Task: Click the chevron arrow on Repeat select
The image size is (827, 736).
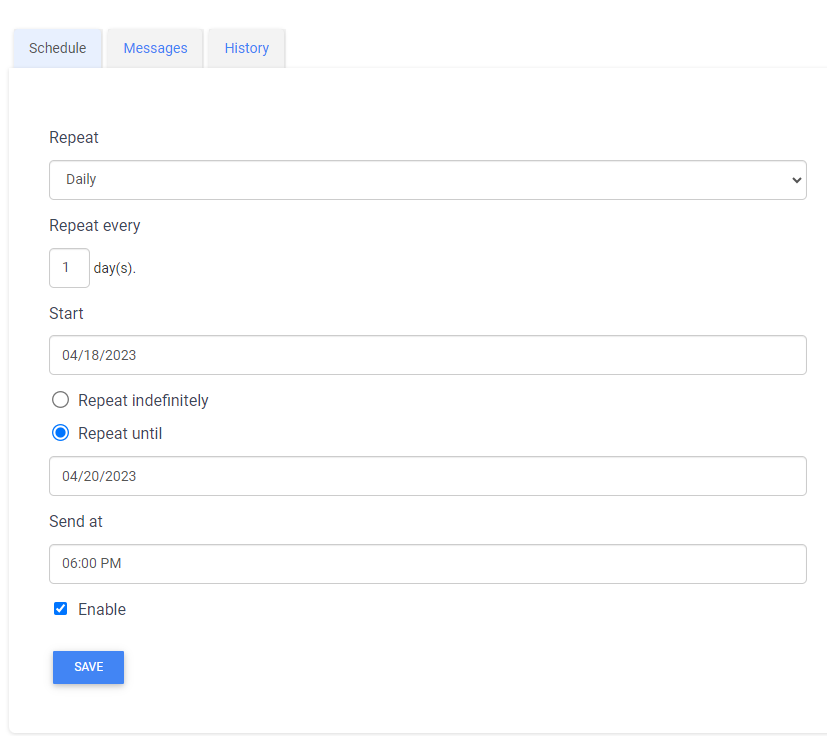Action: pyautogui.click(x=796, y=180)
